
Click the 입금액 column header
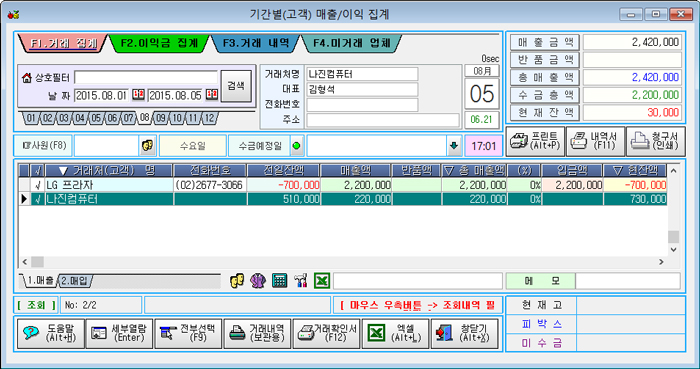(572, 170)
